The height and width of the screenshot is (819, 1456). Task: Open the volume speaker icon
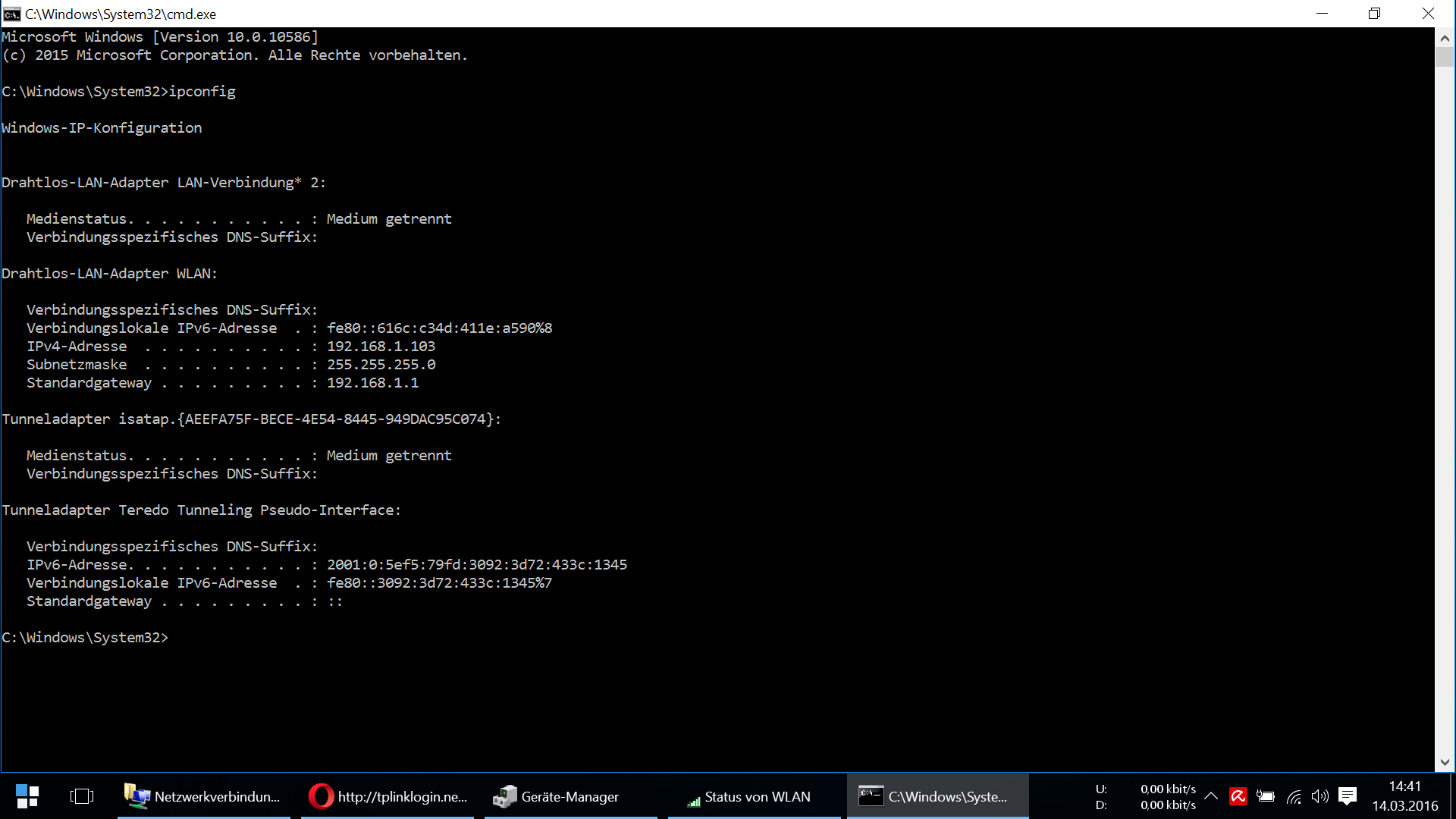tap(1319, 796)
